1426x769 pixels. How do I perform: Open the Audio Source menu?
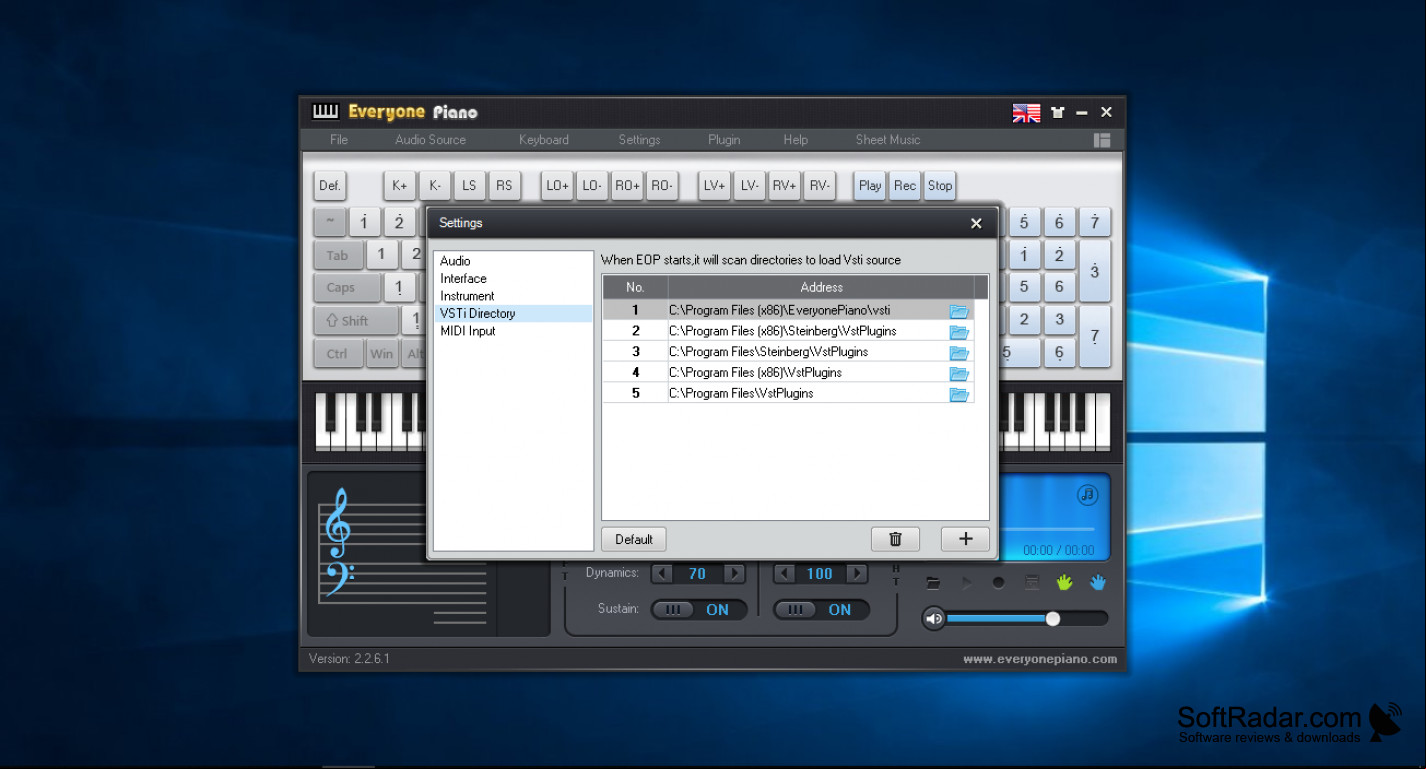click(x=431, y=140)
